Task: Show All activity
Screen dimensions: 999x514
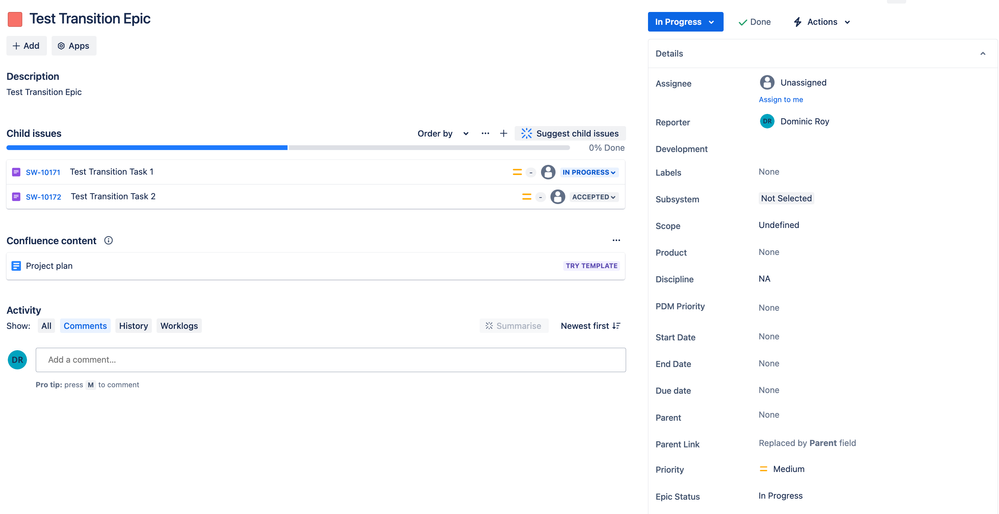Action: 46,326
